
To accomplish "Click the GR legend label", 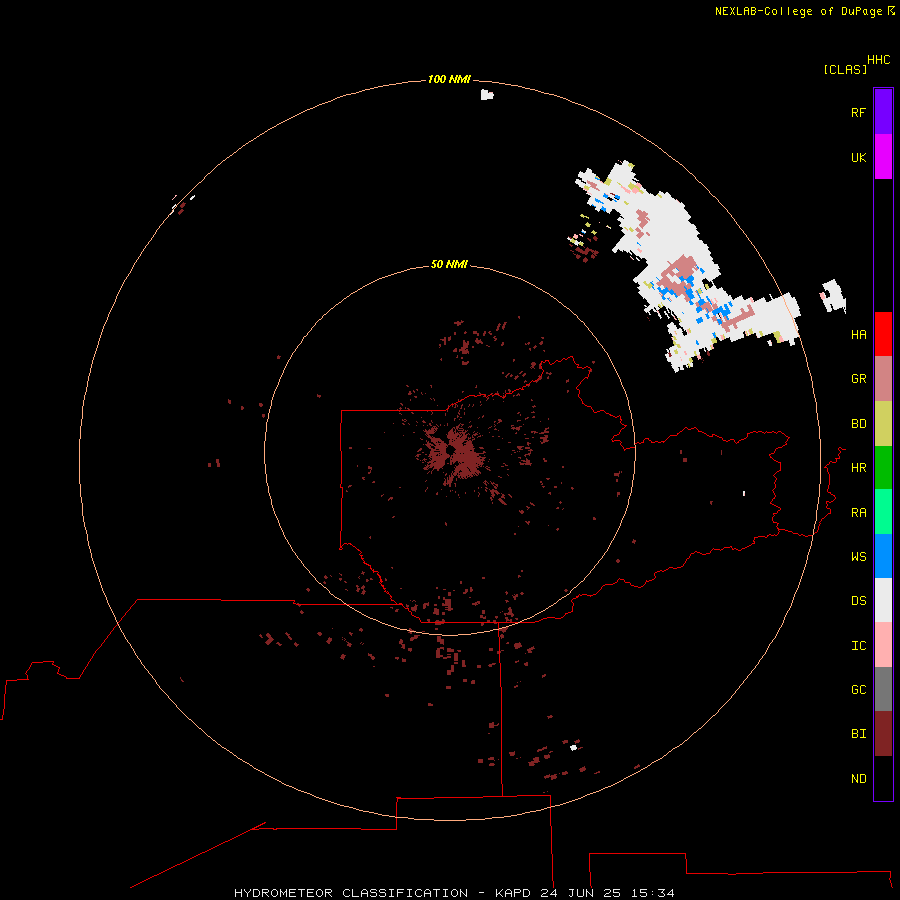I will tap(859, 379).
